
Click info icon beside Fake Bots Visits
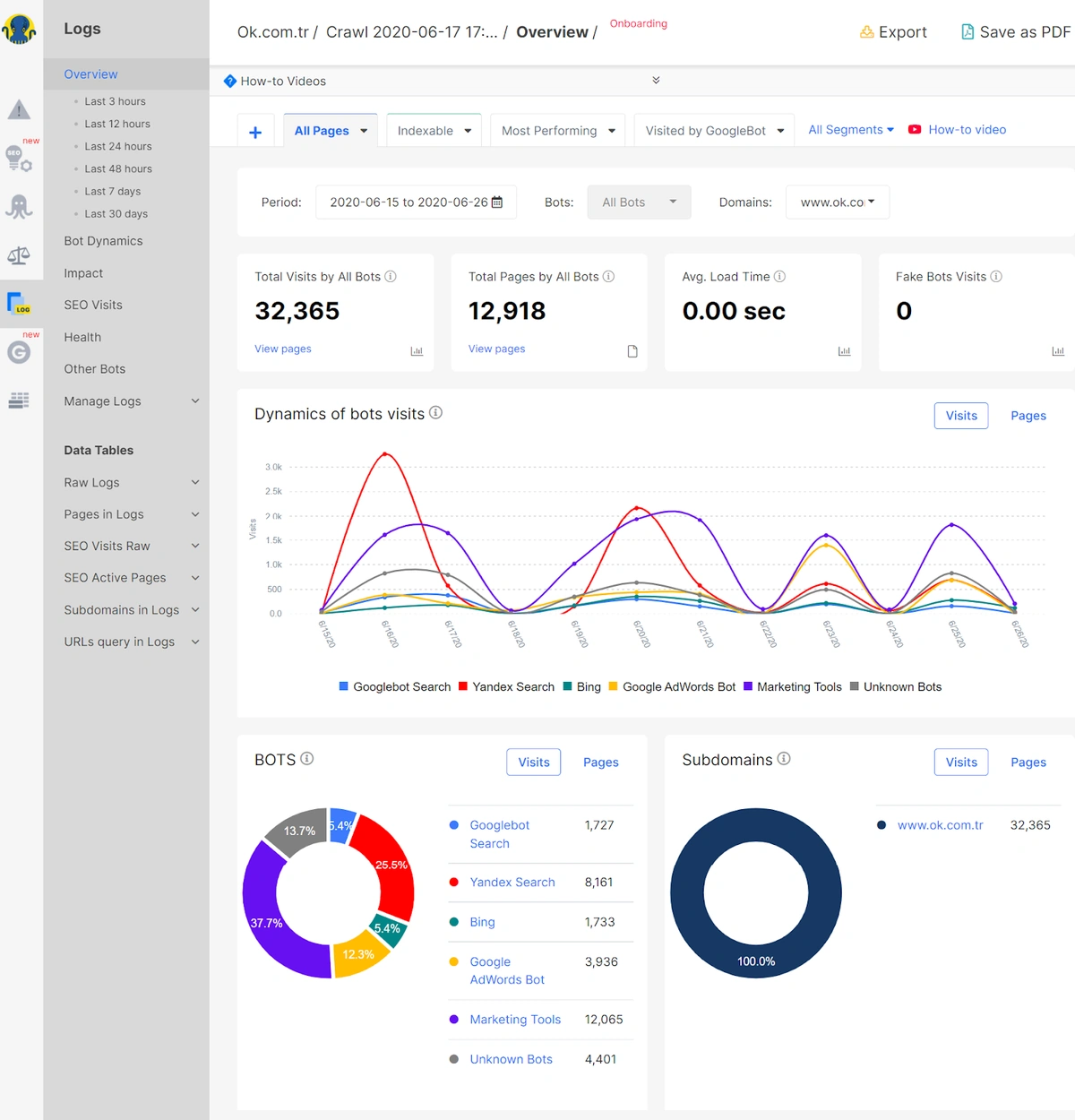[996, 277]
